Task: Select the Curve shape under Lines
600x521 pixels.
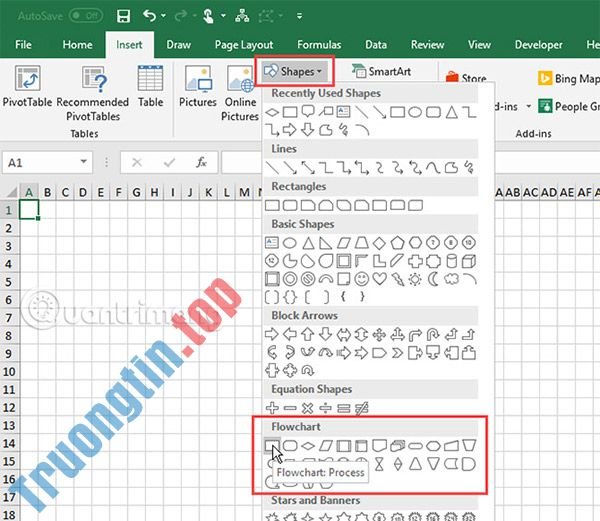Action: (433, 168)
